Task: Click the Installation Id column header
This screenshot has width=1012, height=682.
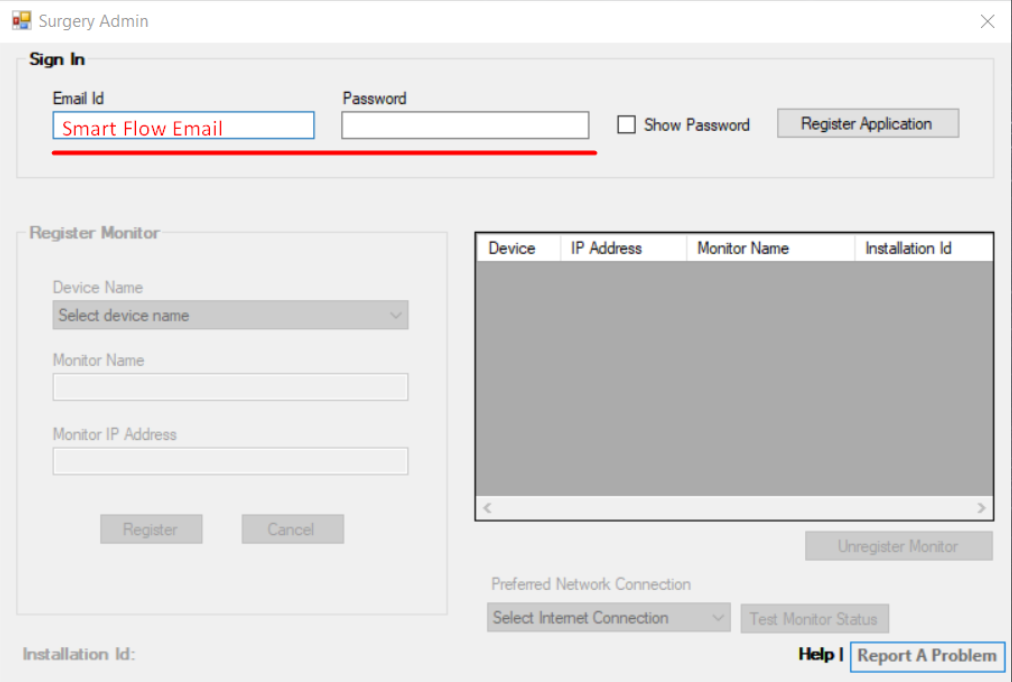Action: (x=924, y=248)
